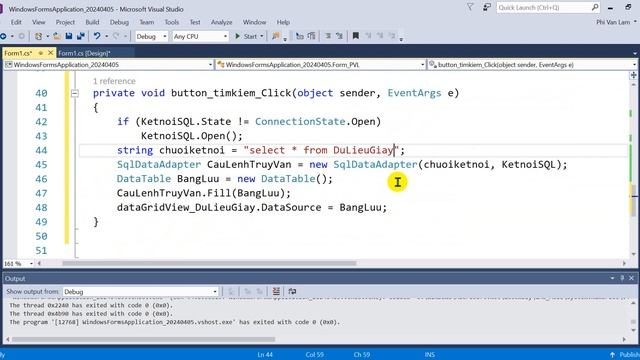This screenshot has width=640, height=360.
Task: Toggle auto-hide pin on Output panel
Action: (622, 278)
